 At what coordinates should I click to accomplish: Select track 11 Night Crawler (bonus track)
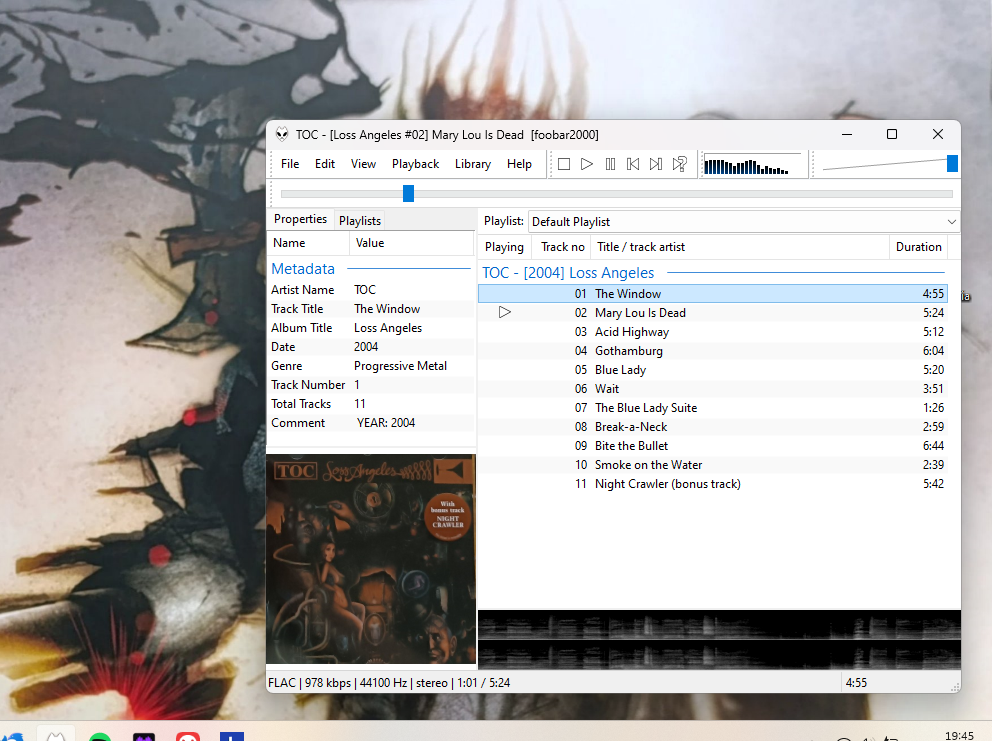(713, 483)
